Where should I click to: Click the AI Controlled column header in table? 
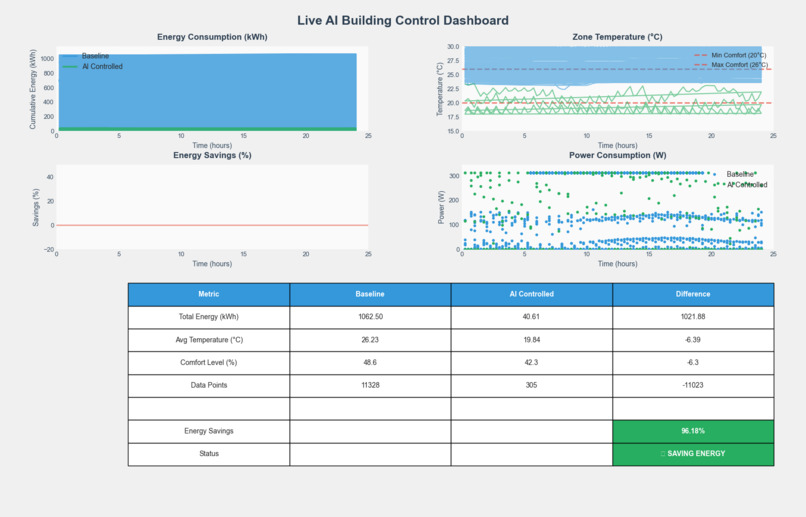click(532, 294)
